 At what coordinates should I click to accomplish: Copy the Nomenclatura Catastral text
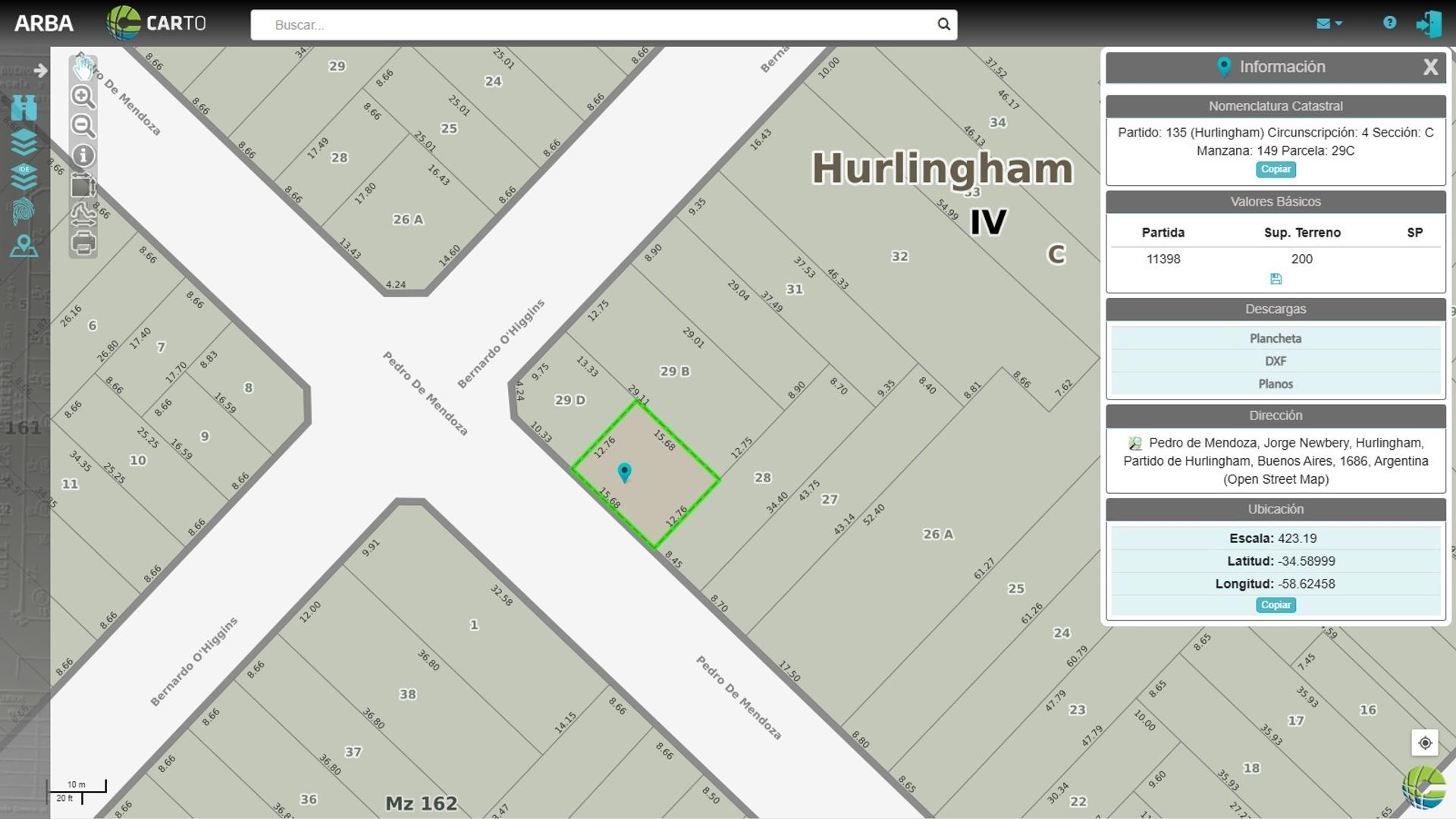[1276, 169]
